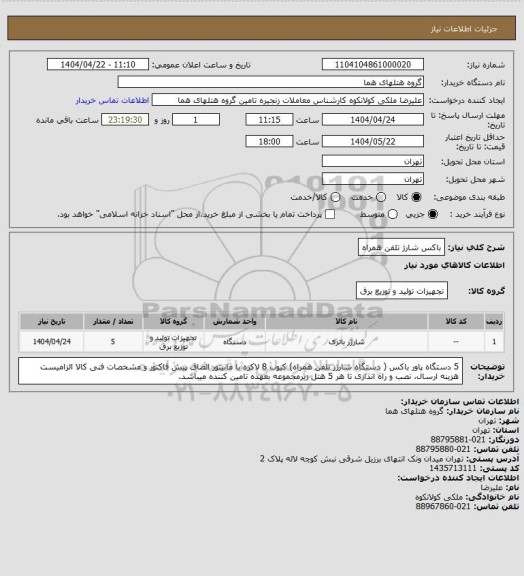
Task: Click the ردیف column header
Action: pos(494,321)
